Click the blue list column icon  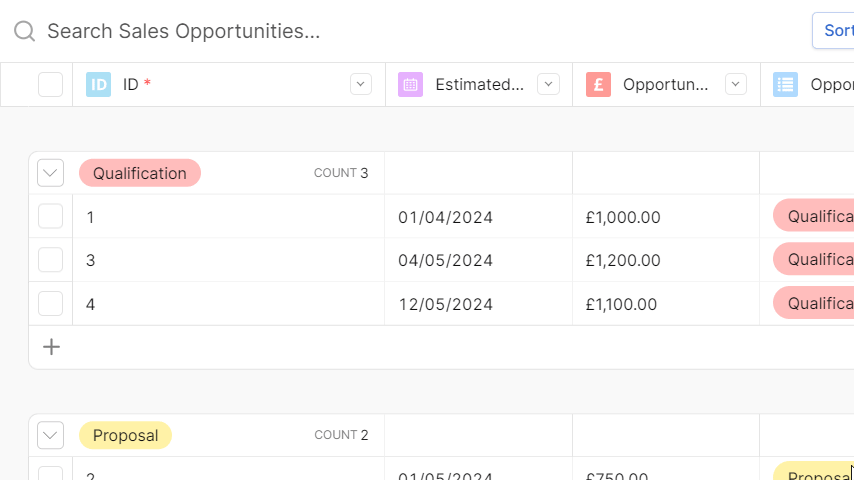coord(785,84)
